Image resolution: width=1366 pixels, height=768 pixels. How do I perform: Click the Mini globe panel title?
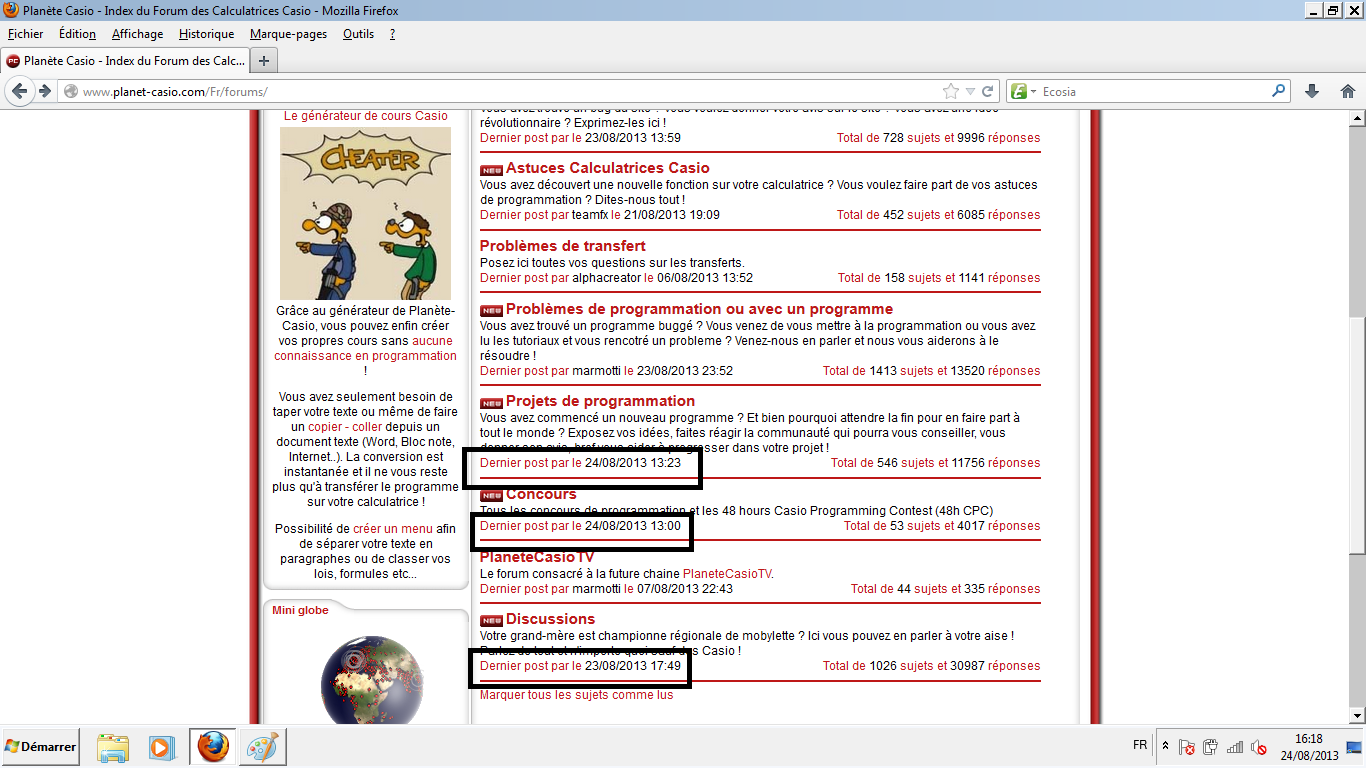pos(300,610)
